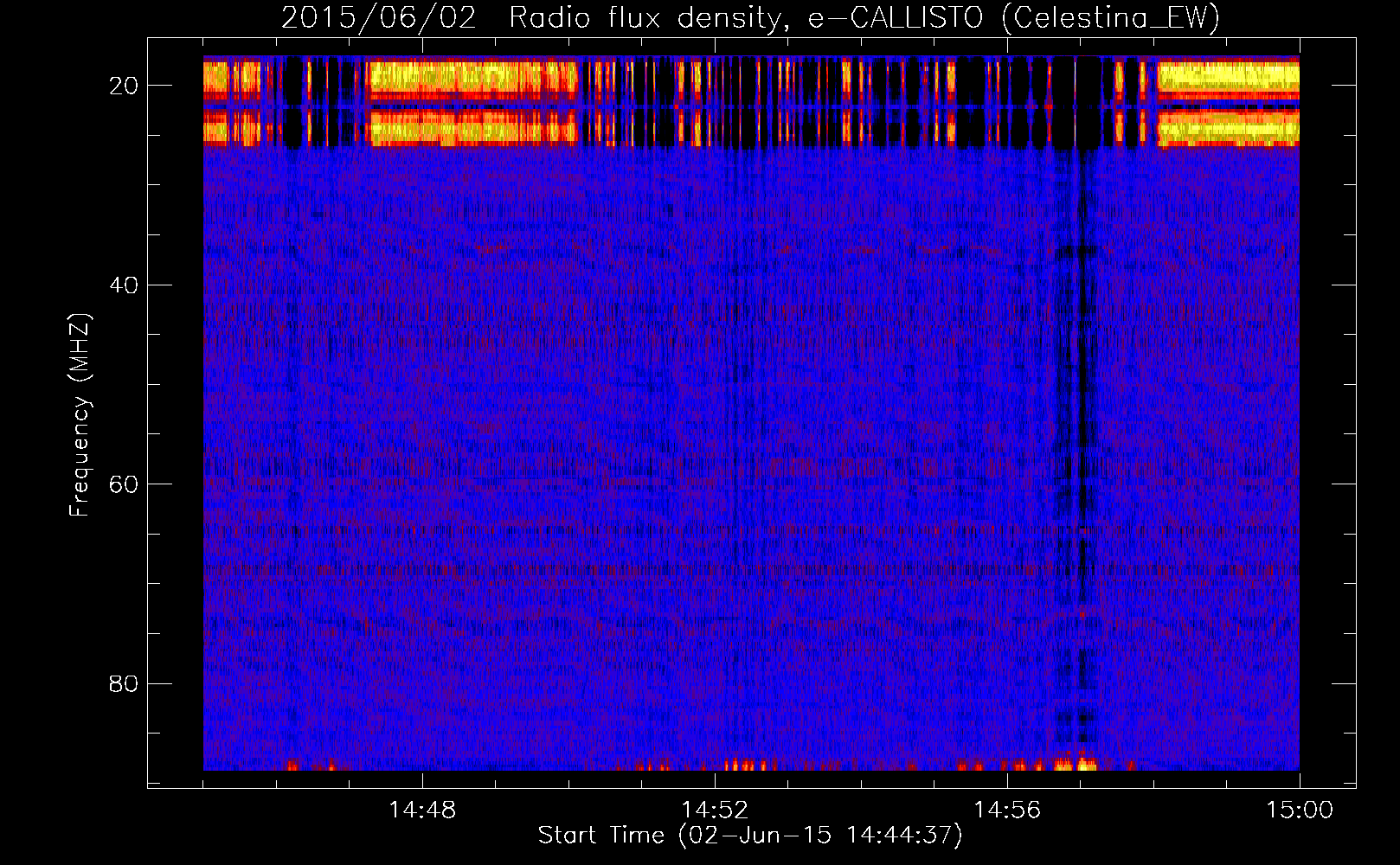Click the plot title mentioning e-CALLISTO

tap(750, 17)
